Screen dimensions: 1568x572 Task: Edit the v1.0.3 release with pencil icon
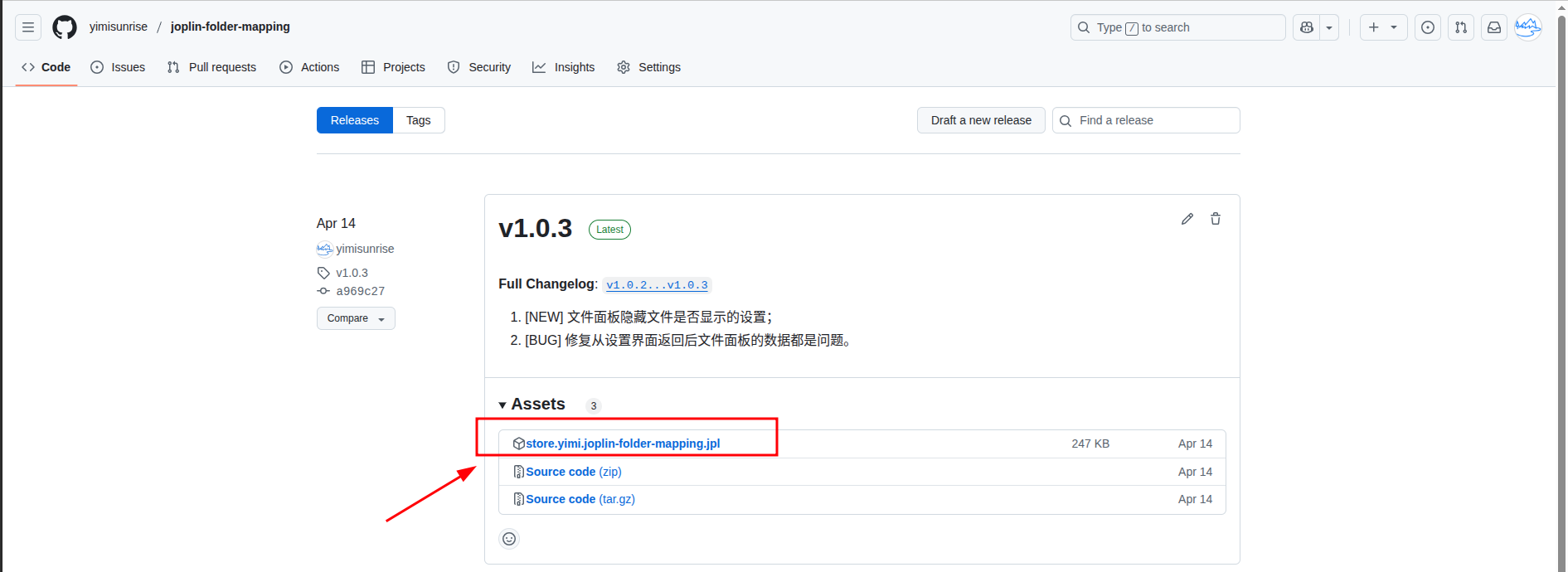[1187, 219]
